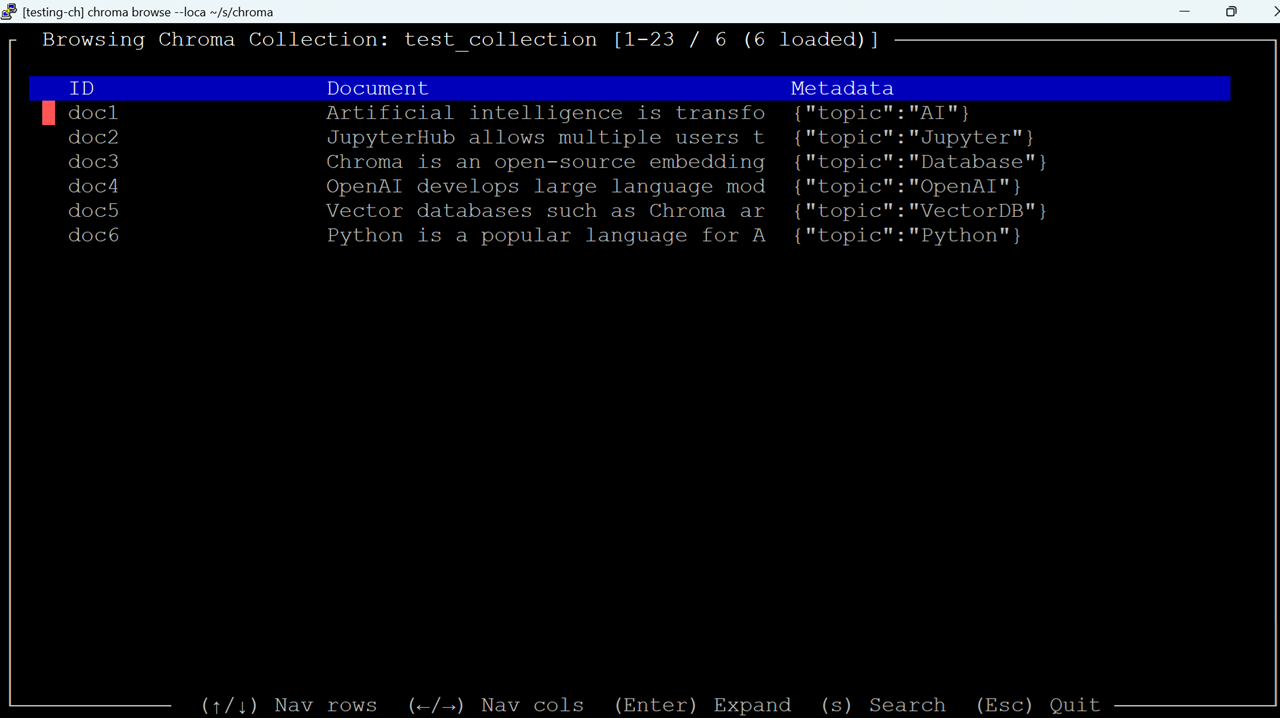Click the Nav rows arrow hint
This screenshot has width=1280, height=720.
289,705
